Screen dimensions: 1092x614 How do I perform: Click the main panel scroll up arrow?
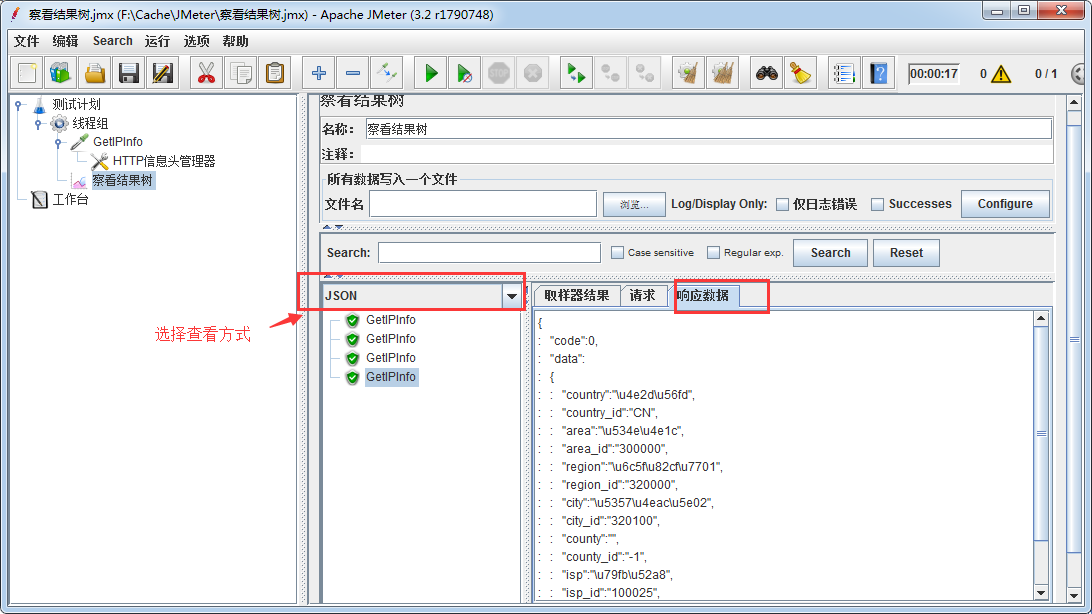point(1074,103)
